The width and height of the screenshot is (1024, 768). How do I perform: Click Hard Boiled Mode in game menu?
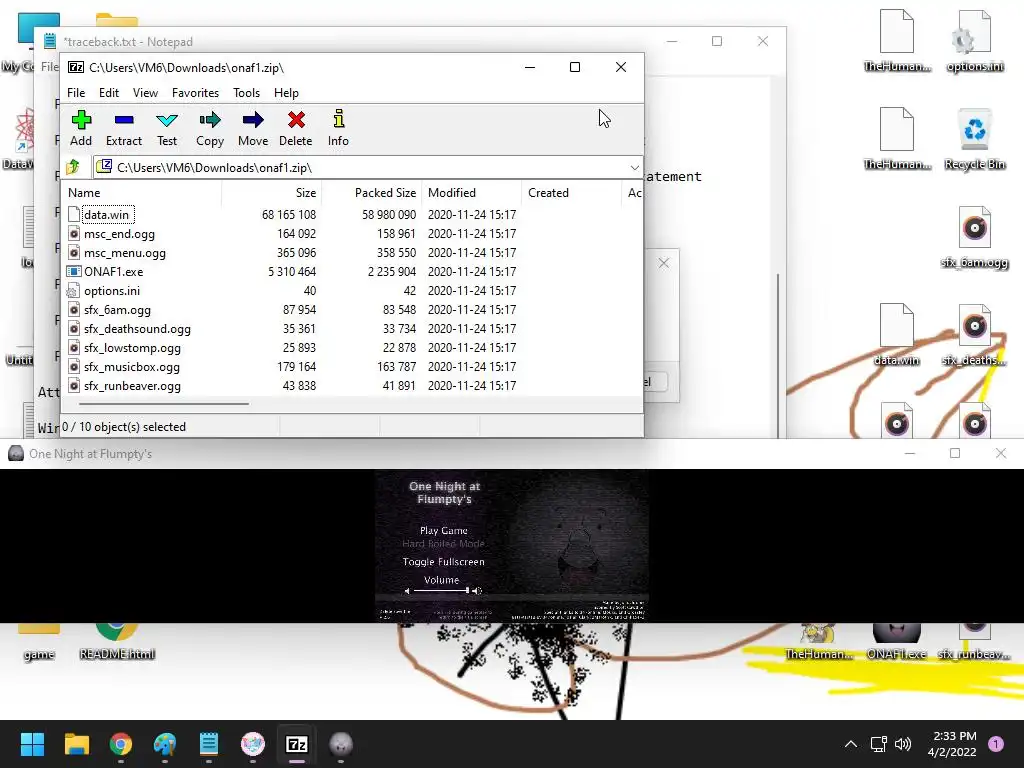pos(443,543)
